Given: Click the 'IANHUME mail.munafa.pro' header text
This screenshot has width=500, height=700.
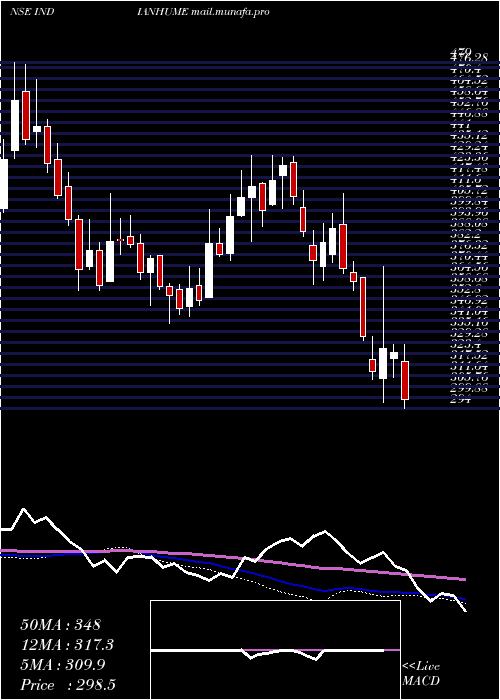Looking at the screenshot, I should [204, 12].
